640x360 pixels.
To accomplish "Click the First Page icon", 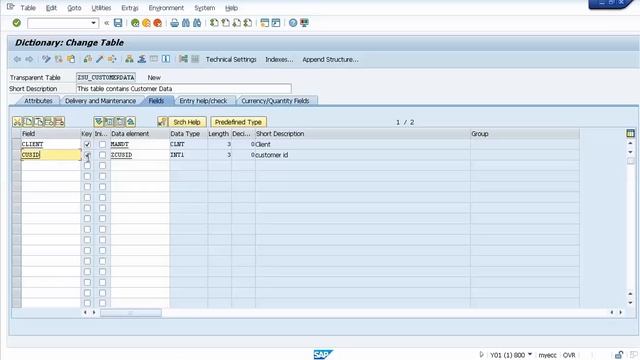I will coord(214,23).
